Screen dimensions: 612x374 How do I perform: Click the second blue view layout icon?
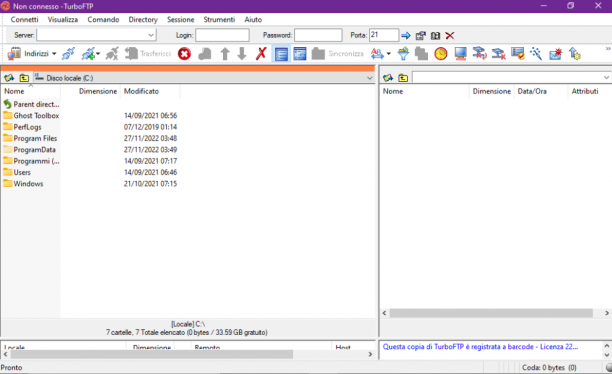click(x=300, y=54)
